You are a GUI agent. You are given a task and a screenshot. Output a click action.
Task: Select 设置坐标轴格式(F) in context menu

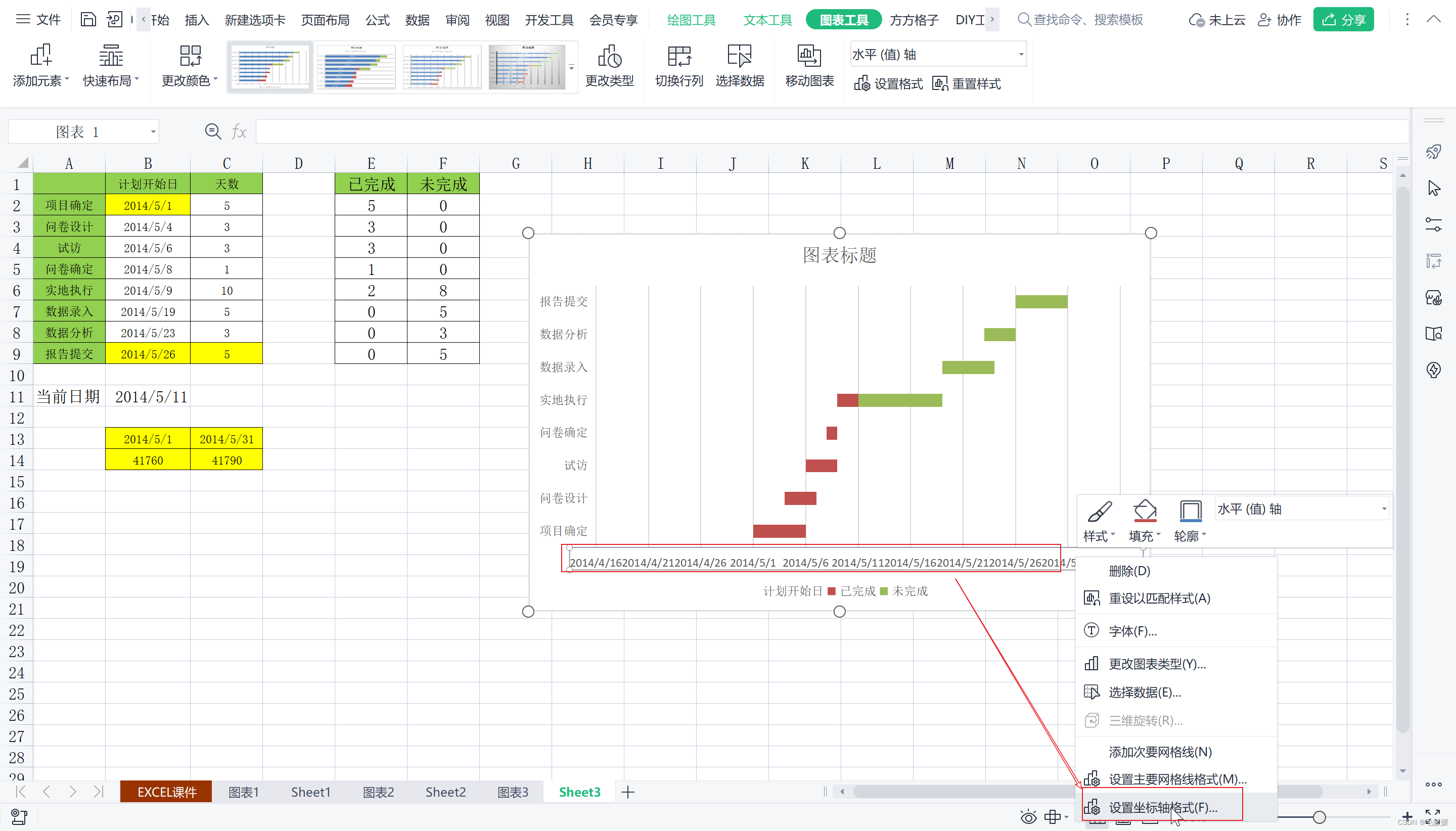(1163, 807)
